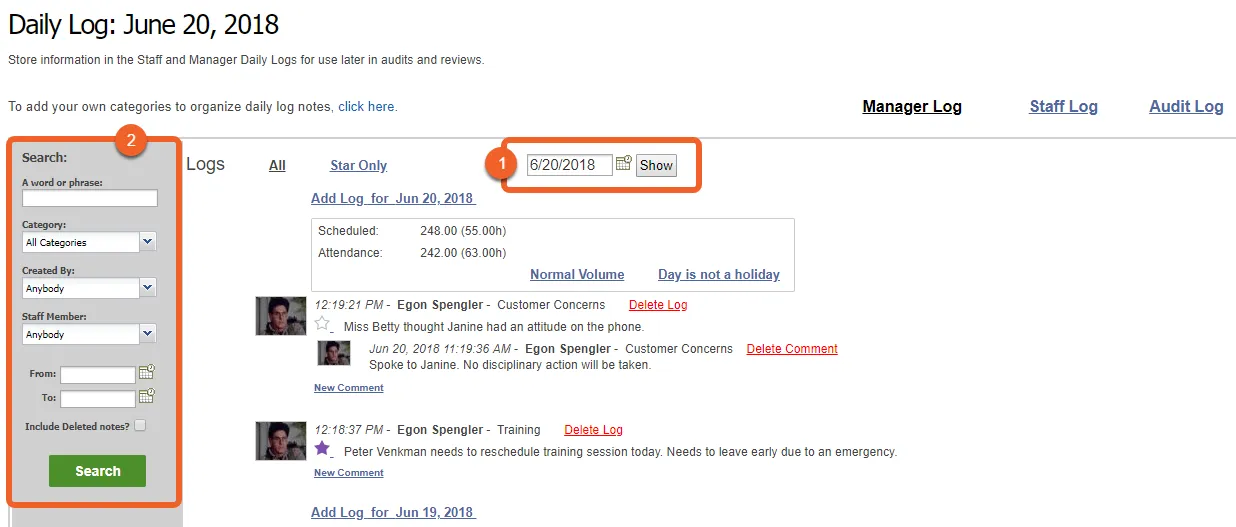Screen dimensions: 1236x527
Task: Open the Created By dropdown
Action: coord(89,288)
